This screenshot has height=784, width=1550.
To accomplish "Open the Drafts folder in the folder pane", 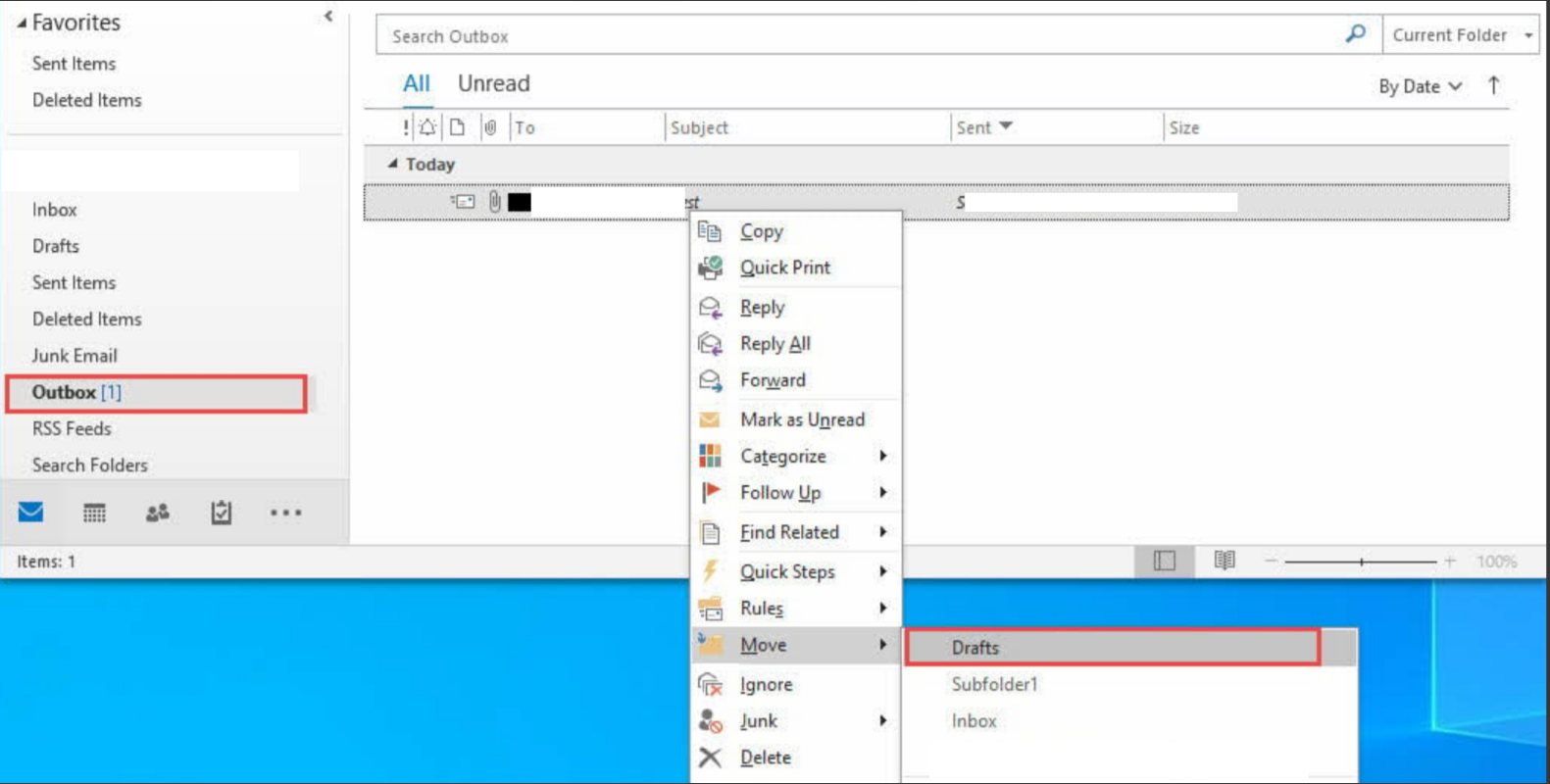I will click(x=55, y=246).
